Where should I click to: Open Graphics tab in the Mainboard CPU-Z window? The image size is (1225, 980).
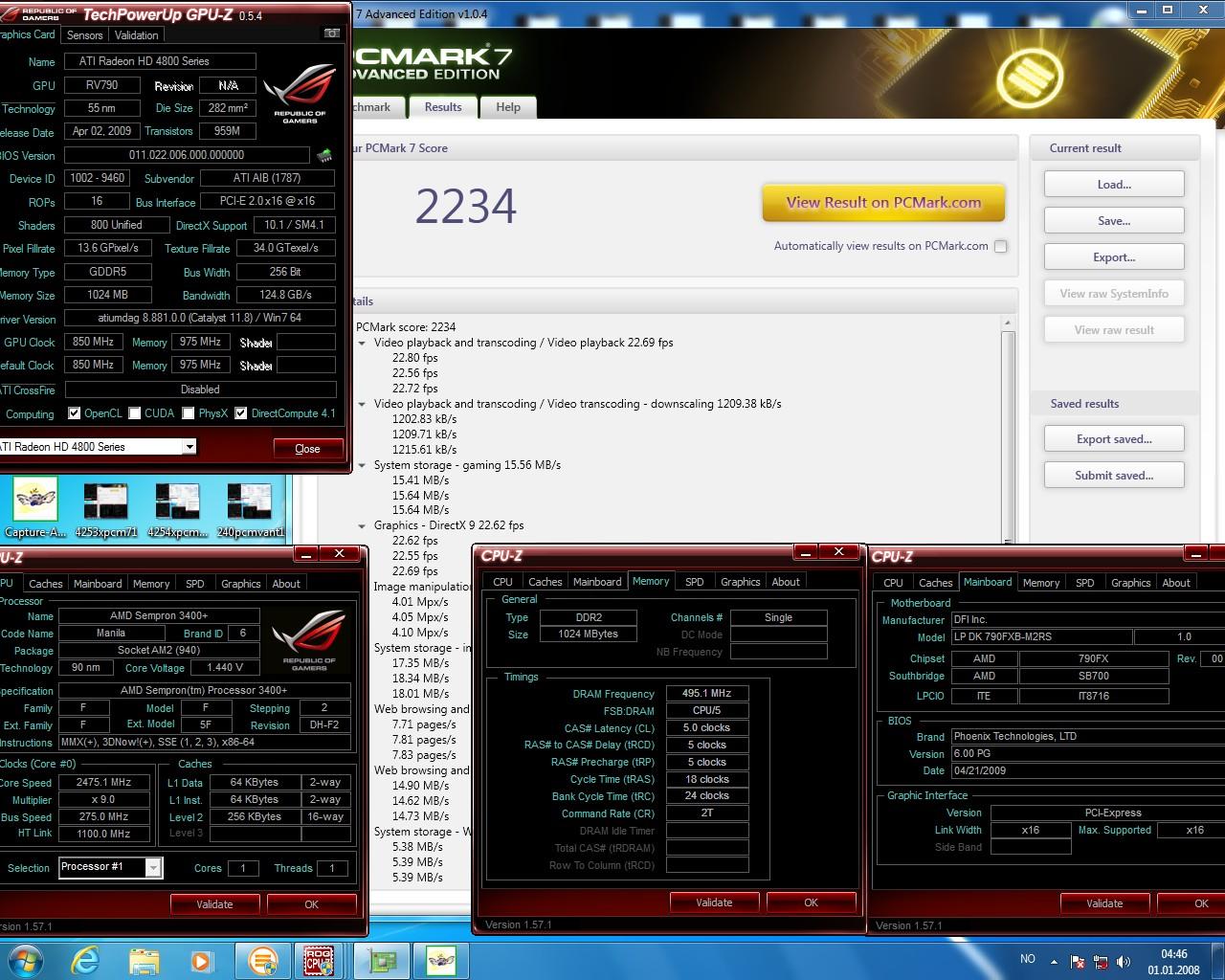click(1130, 583)
